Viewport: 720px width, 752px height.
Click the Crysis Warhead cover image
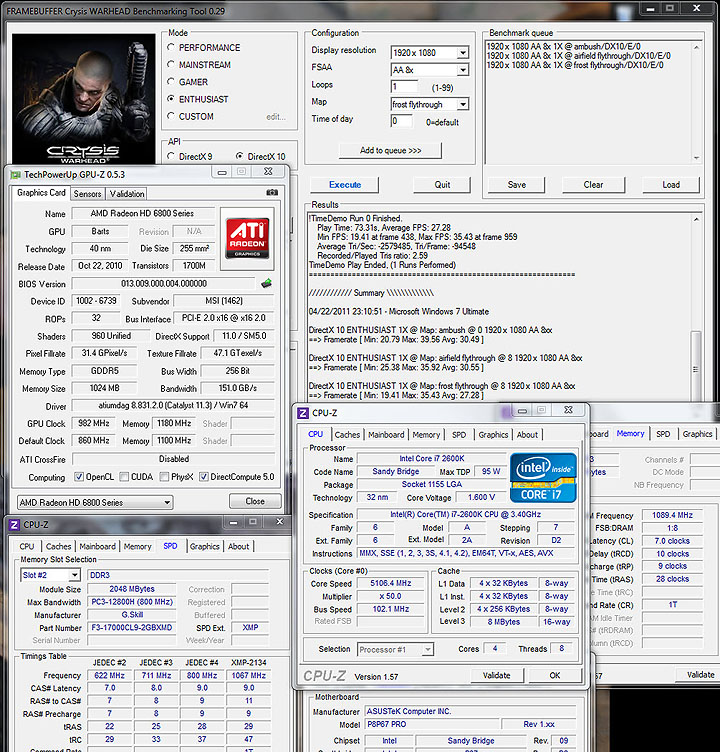pos(83,99)
